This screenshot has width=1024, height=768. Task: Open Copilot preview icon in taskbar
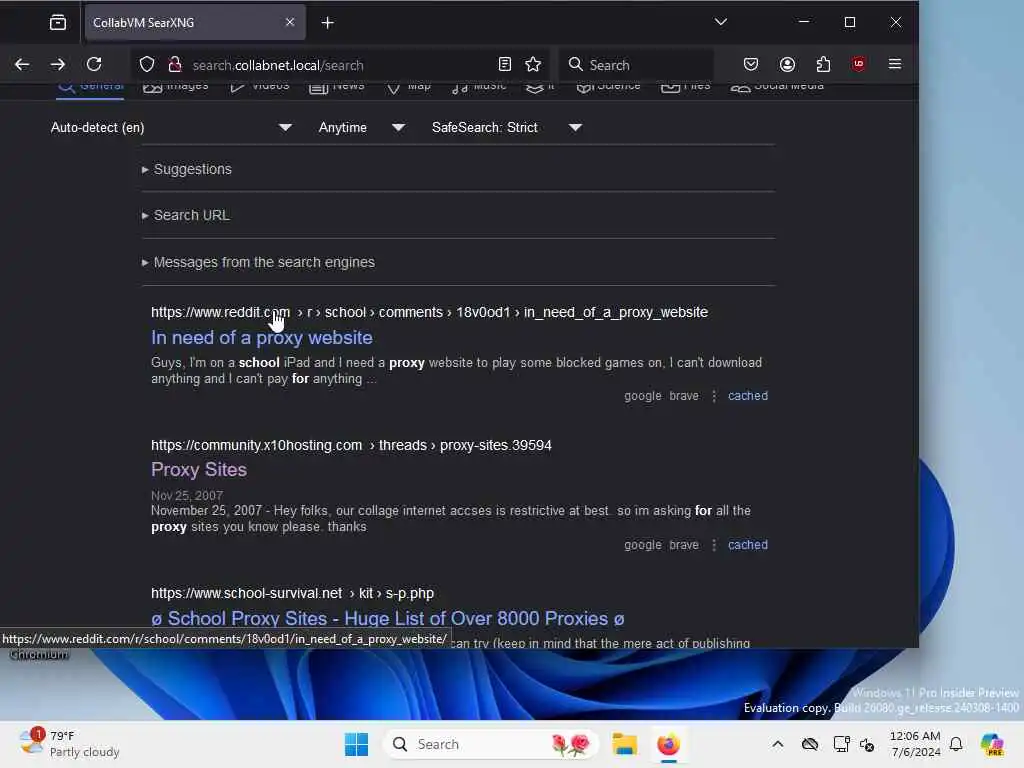[992, 744]
